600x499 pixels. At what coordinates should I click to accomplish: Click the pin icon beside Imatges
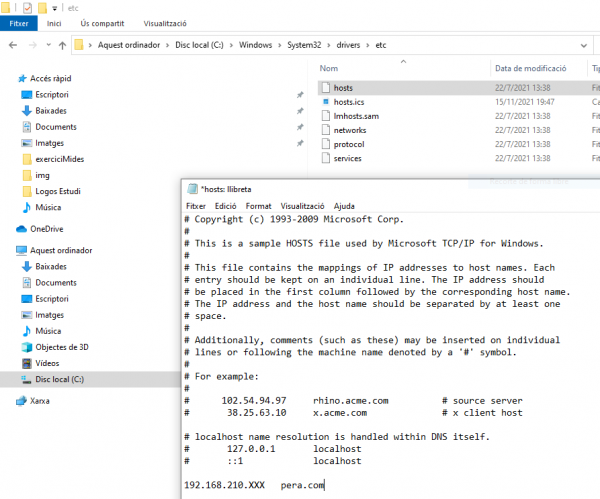[x=300, y=143]
